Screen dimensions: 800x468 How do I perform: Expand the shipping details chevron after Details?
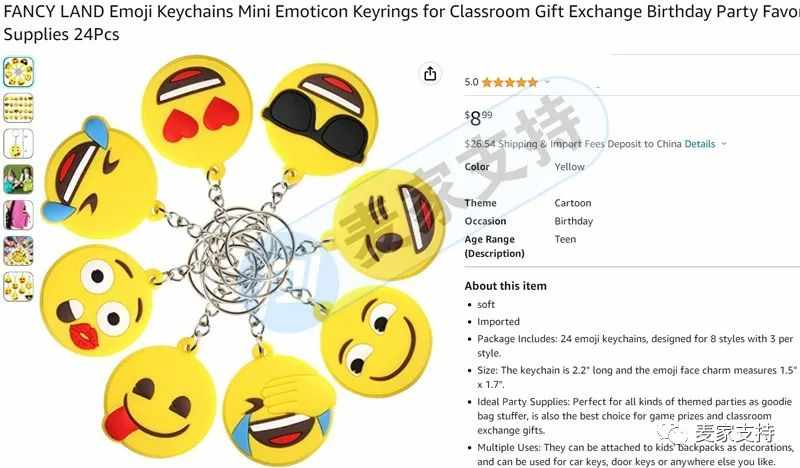pos(723,144)
